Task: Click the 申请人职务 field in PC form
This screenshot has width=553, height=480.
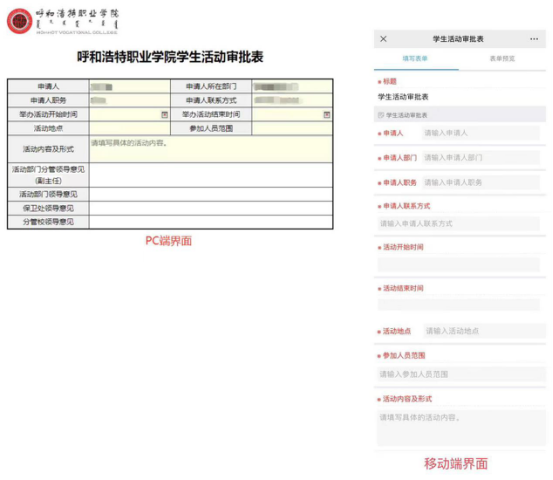Action: [130, 101]
